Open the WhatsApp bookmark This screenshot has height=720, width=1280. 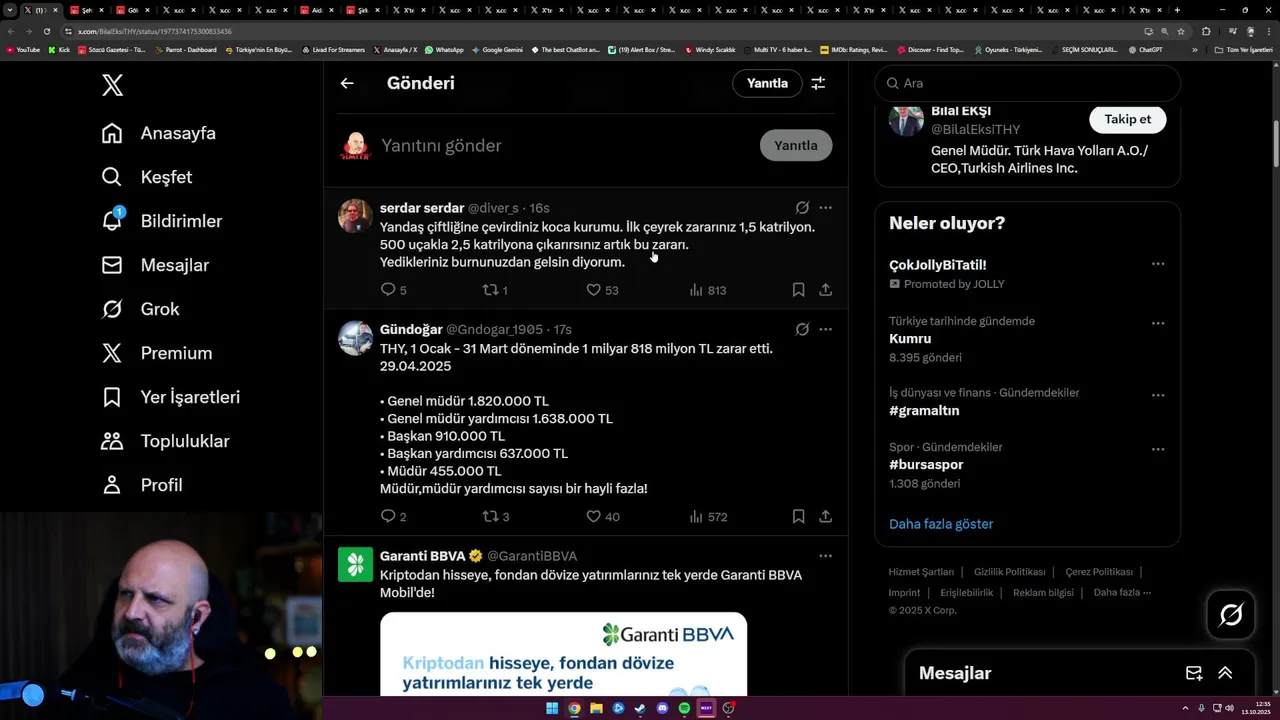pyautogui.click(x=444, y=49)
